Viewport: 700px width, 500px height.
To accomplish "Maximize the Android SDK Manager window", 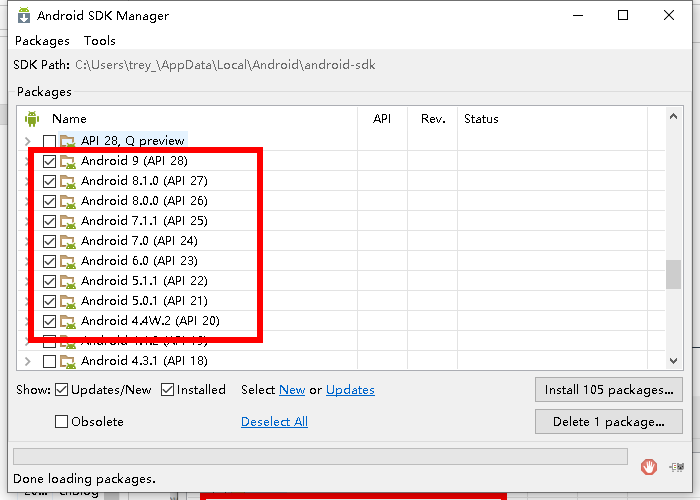I will click(x=623, y=15).
